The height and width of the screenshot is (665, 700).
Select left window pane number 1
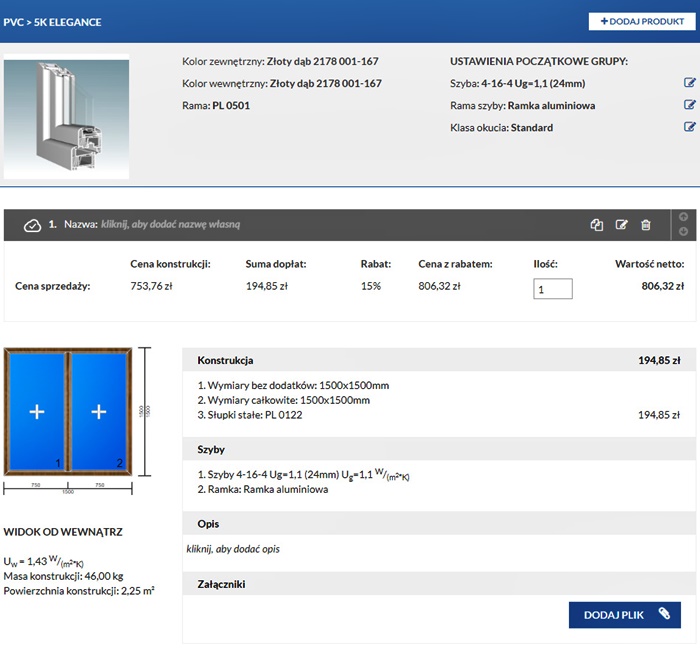pyautogui.click(x=37, y=411)
